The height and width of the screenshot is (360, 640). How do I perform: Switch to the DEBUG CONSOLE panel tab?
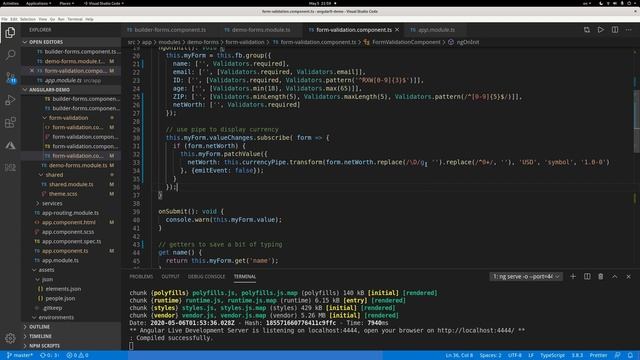206,276
